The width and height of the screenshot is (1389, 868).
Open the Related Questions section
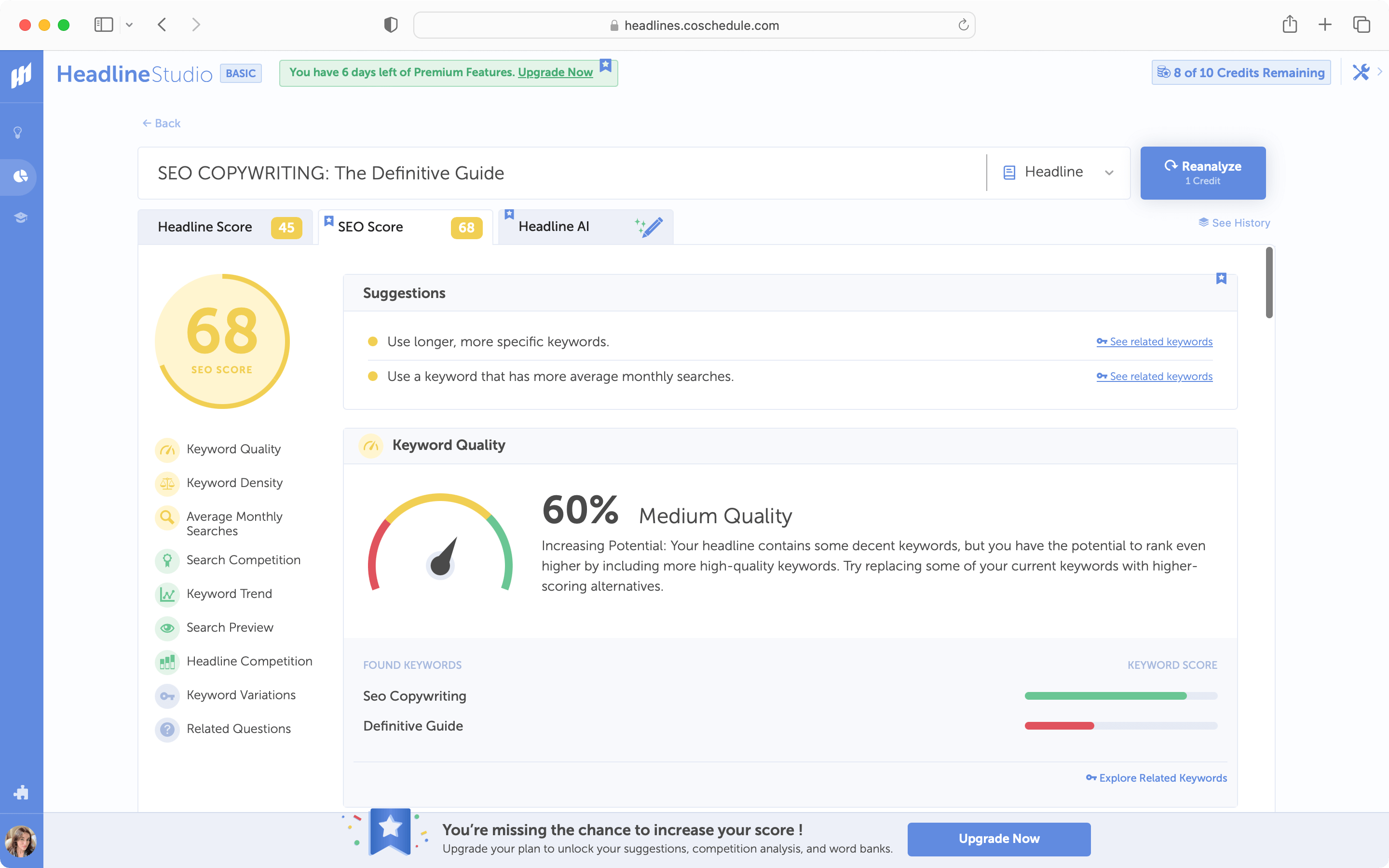pos(223,729)
